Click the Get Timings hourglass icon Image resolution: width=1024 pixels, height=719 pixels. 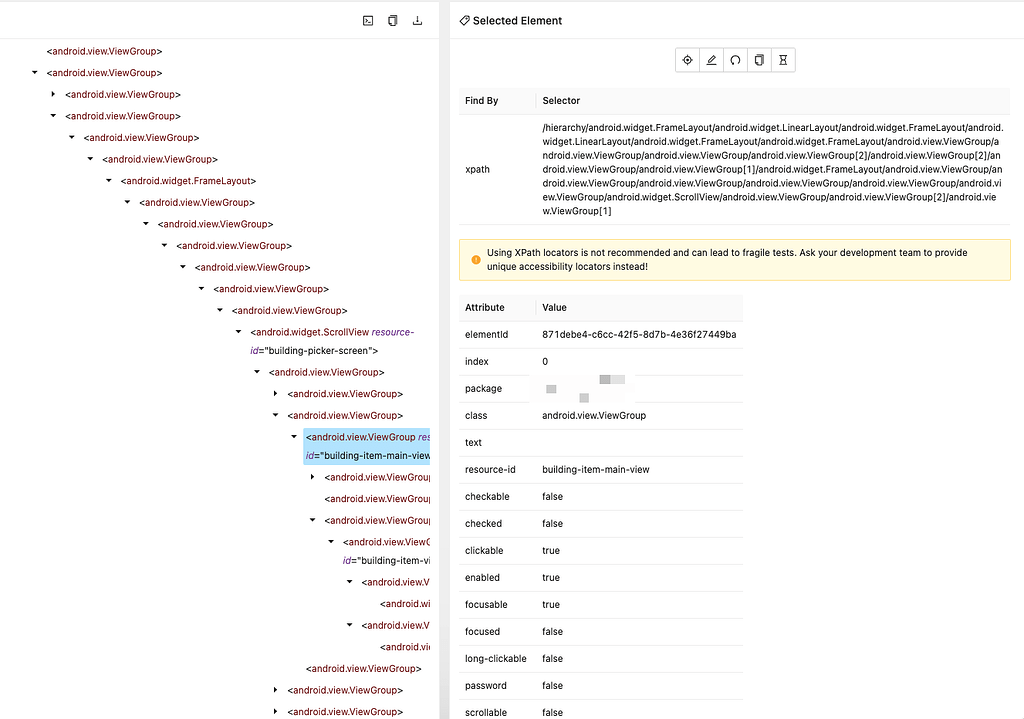783,59
